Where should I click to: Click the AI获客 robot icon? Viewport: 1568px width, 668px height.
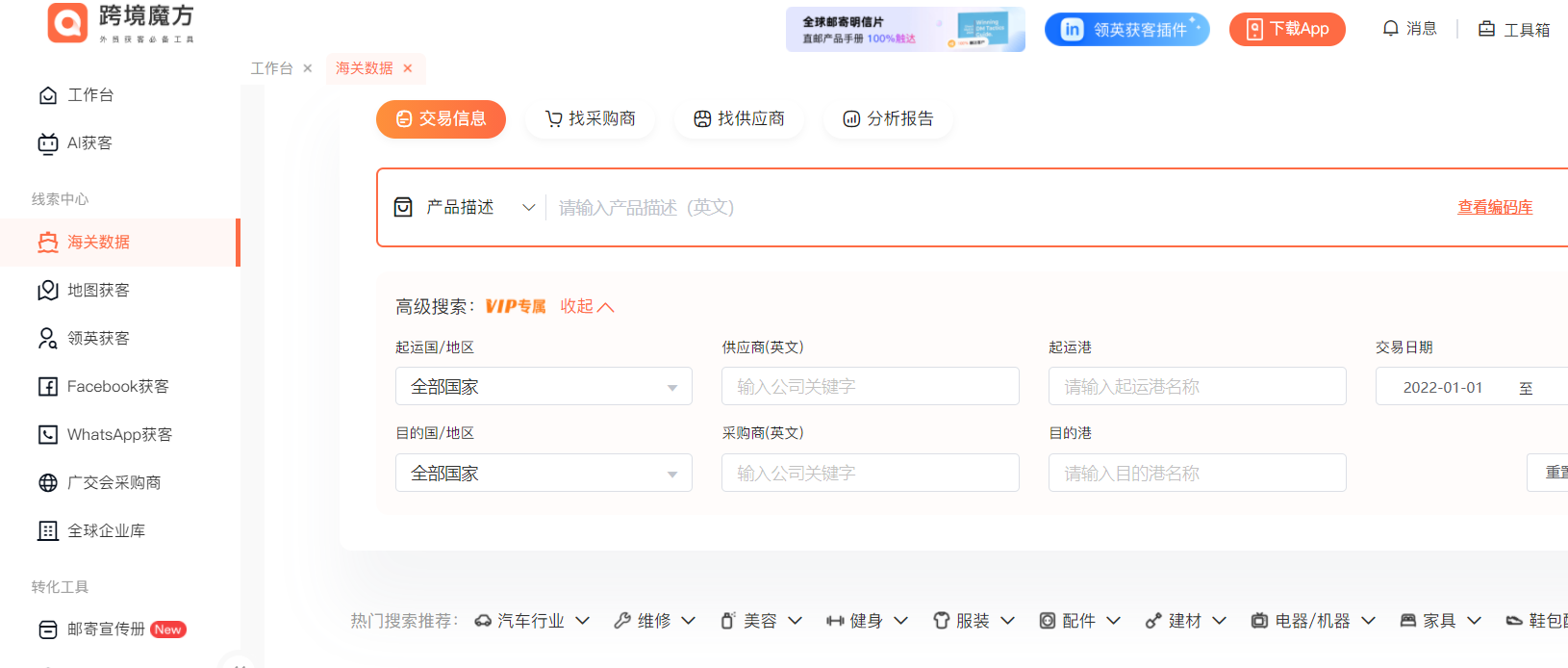(x=48, y=143)
